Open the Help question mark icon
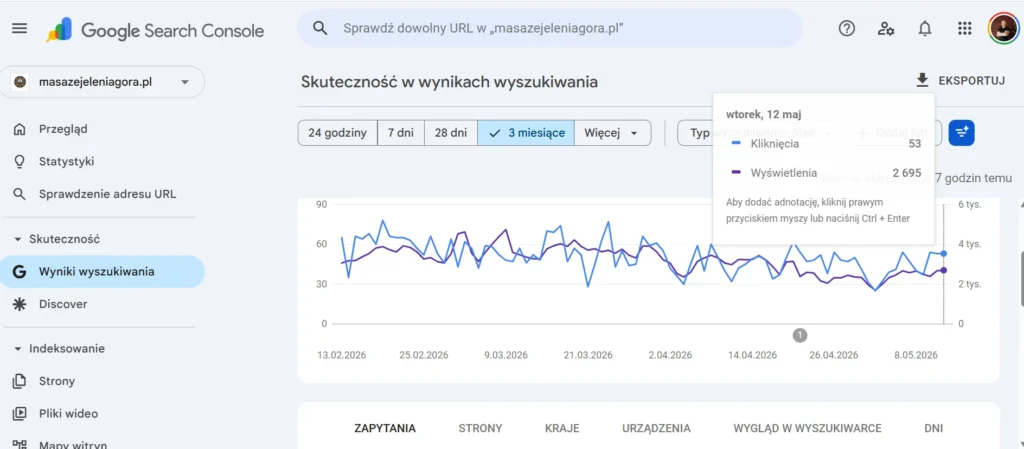 pos(847,29)
